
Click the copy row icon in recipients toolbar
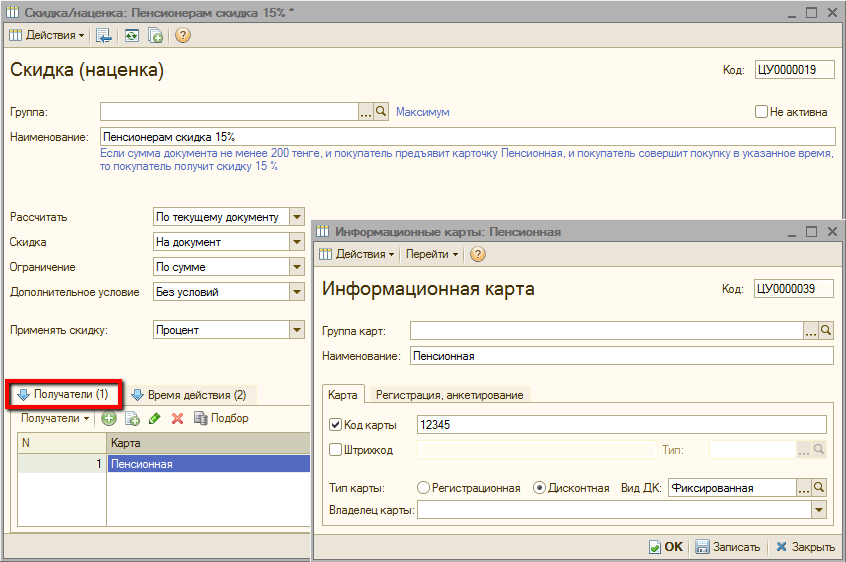131,418
